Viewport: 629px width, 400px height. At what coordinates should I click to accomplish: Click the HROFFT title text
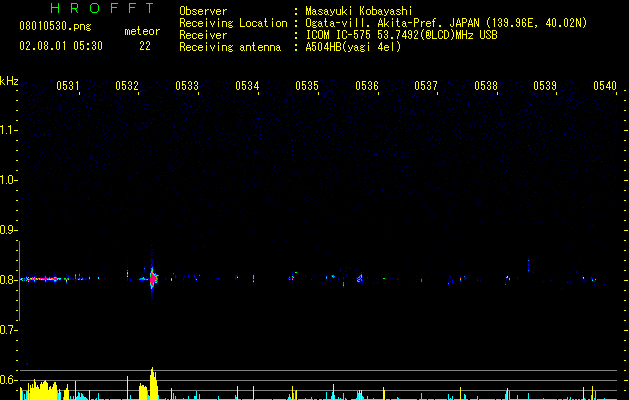click(x=103, y=8)
